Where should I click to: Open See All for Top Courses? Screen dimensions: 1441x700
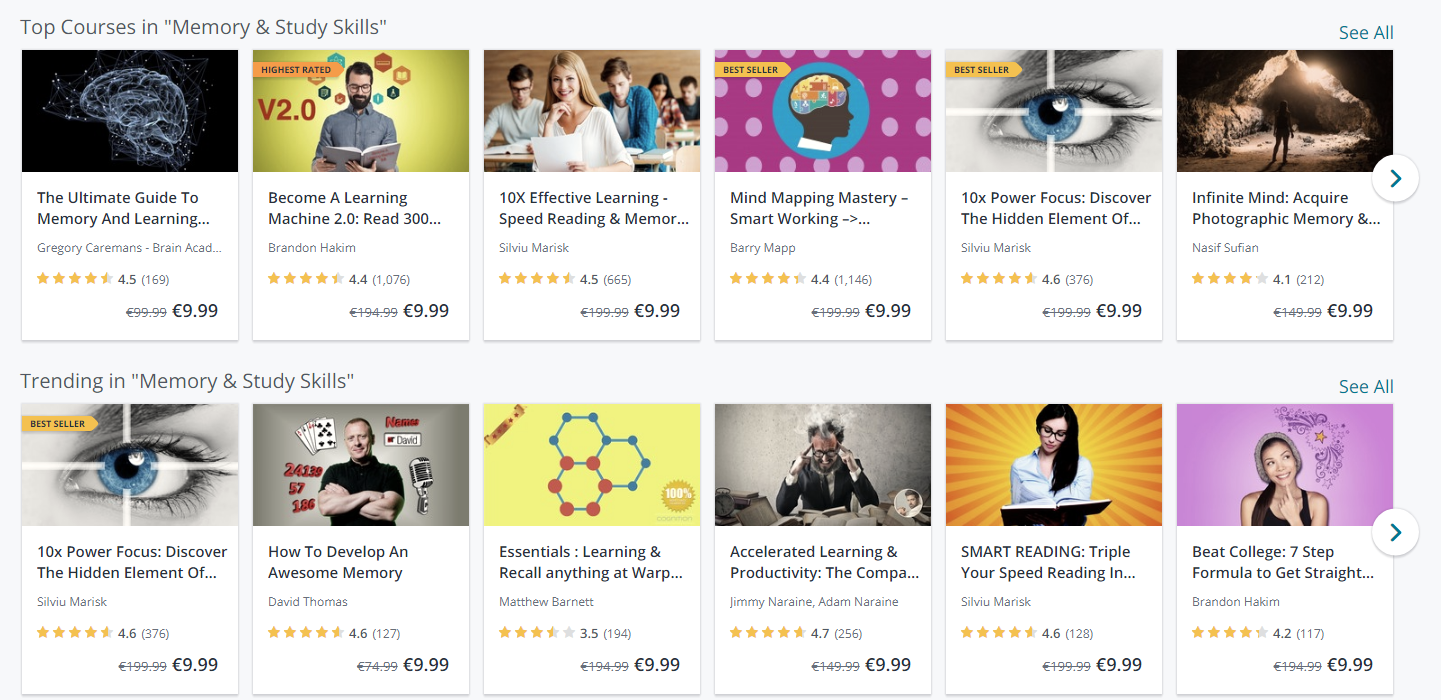tap(1366, 33)
